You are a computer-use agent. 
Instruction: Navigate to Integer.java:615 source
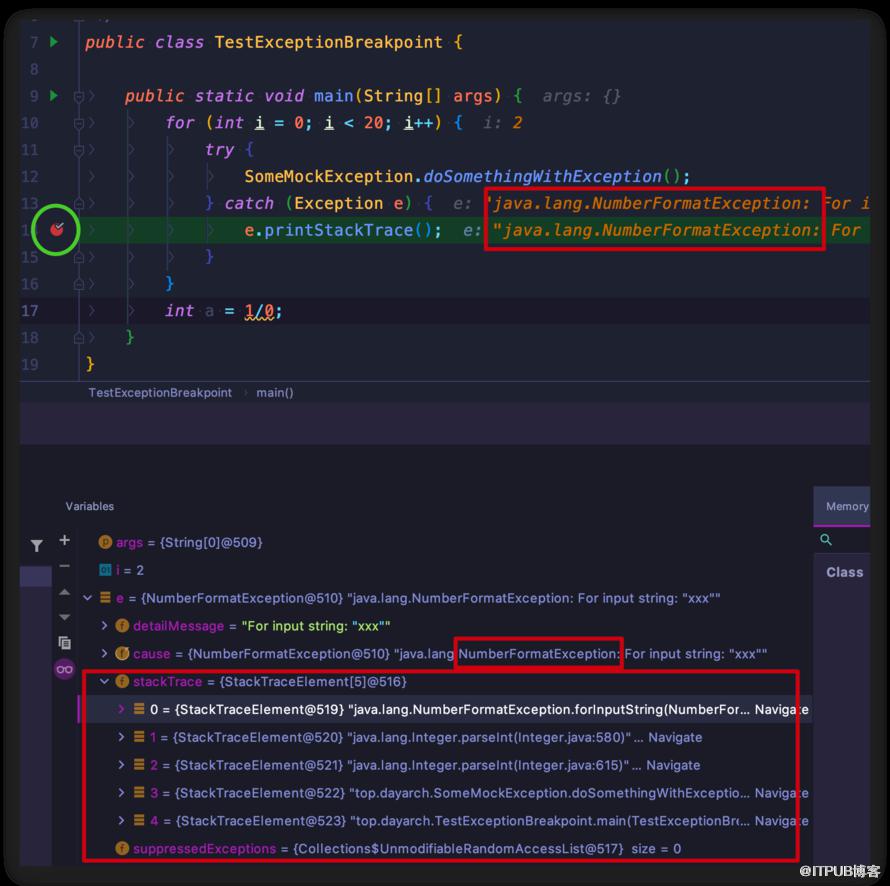pos(673,765)
